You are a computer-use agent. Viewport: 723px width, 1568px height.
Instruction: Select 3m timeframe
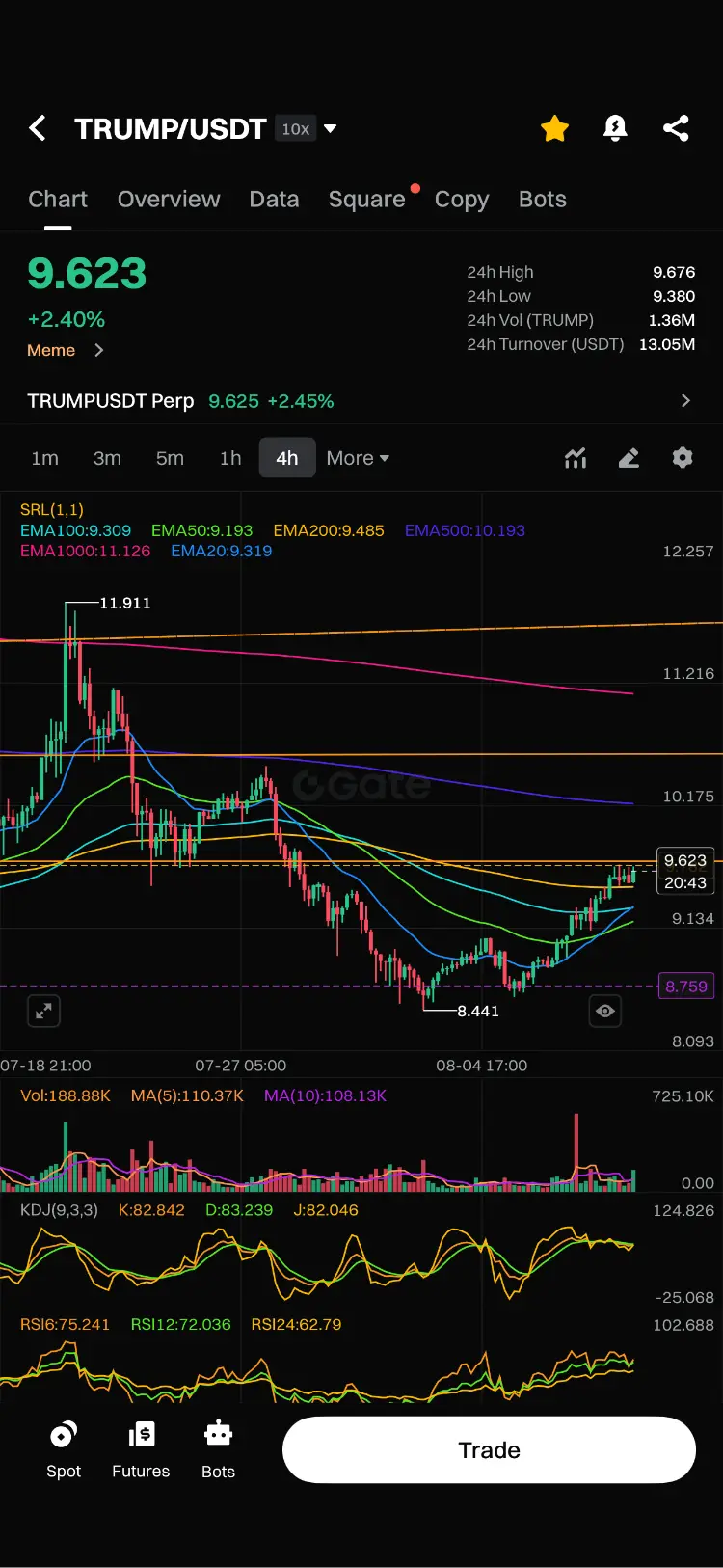107,458
